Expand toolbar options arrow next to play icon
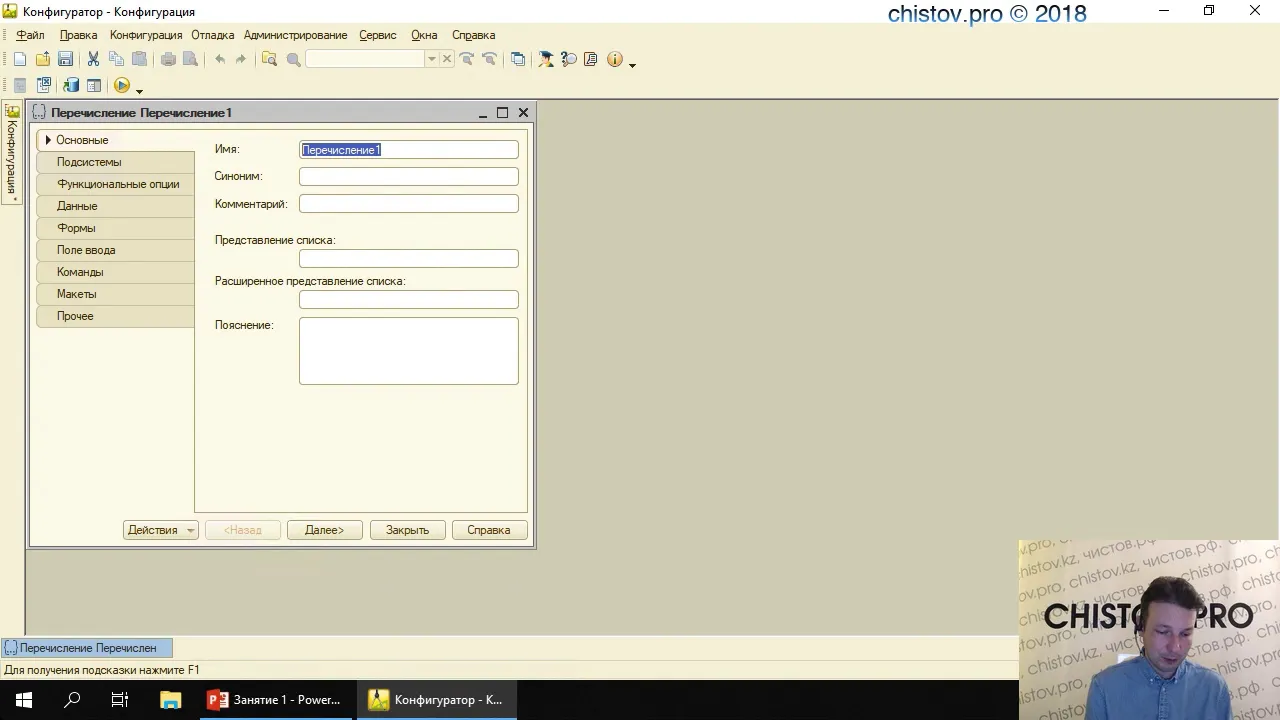The image size is (1280, 720). (139, 90)
